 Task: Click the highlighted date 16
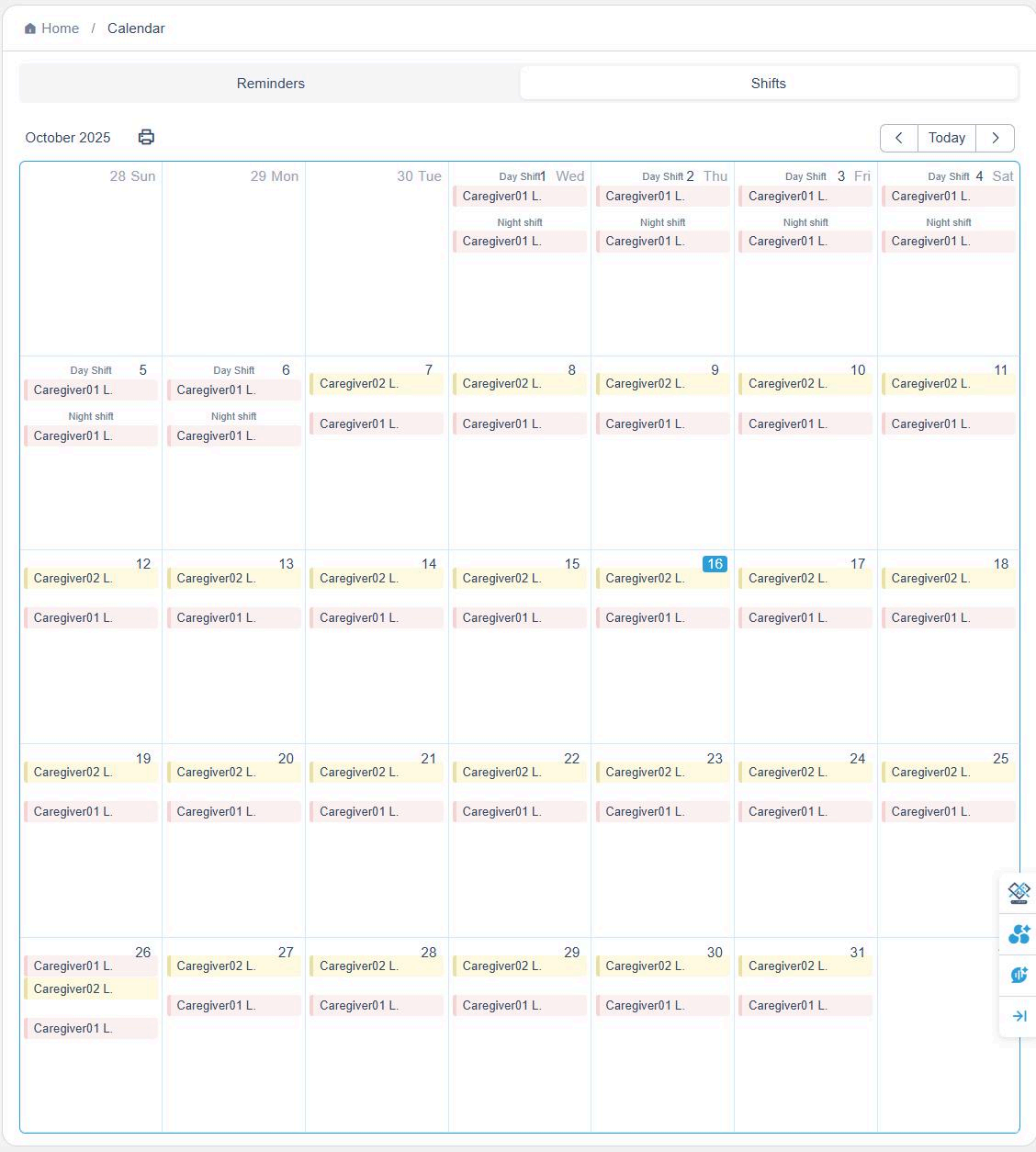pyautogui.click(x=714, y=564)
